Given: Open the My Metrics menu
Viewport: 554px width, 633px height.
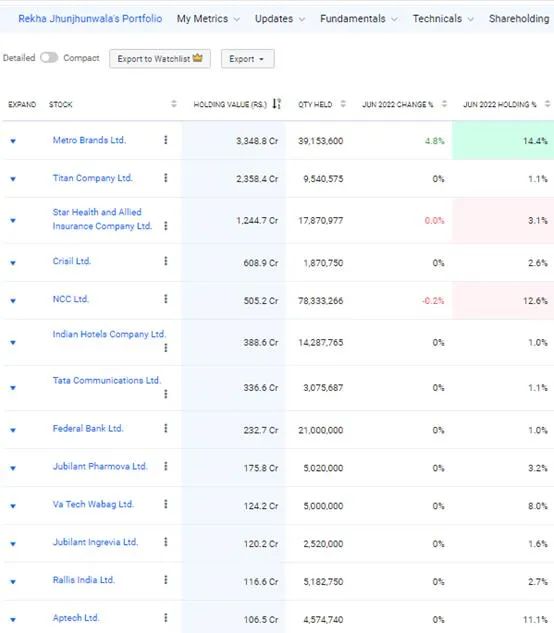Looking at the screenshot, I should click(x=208, y=19).
